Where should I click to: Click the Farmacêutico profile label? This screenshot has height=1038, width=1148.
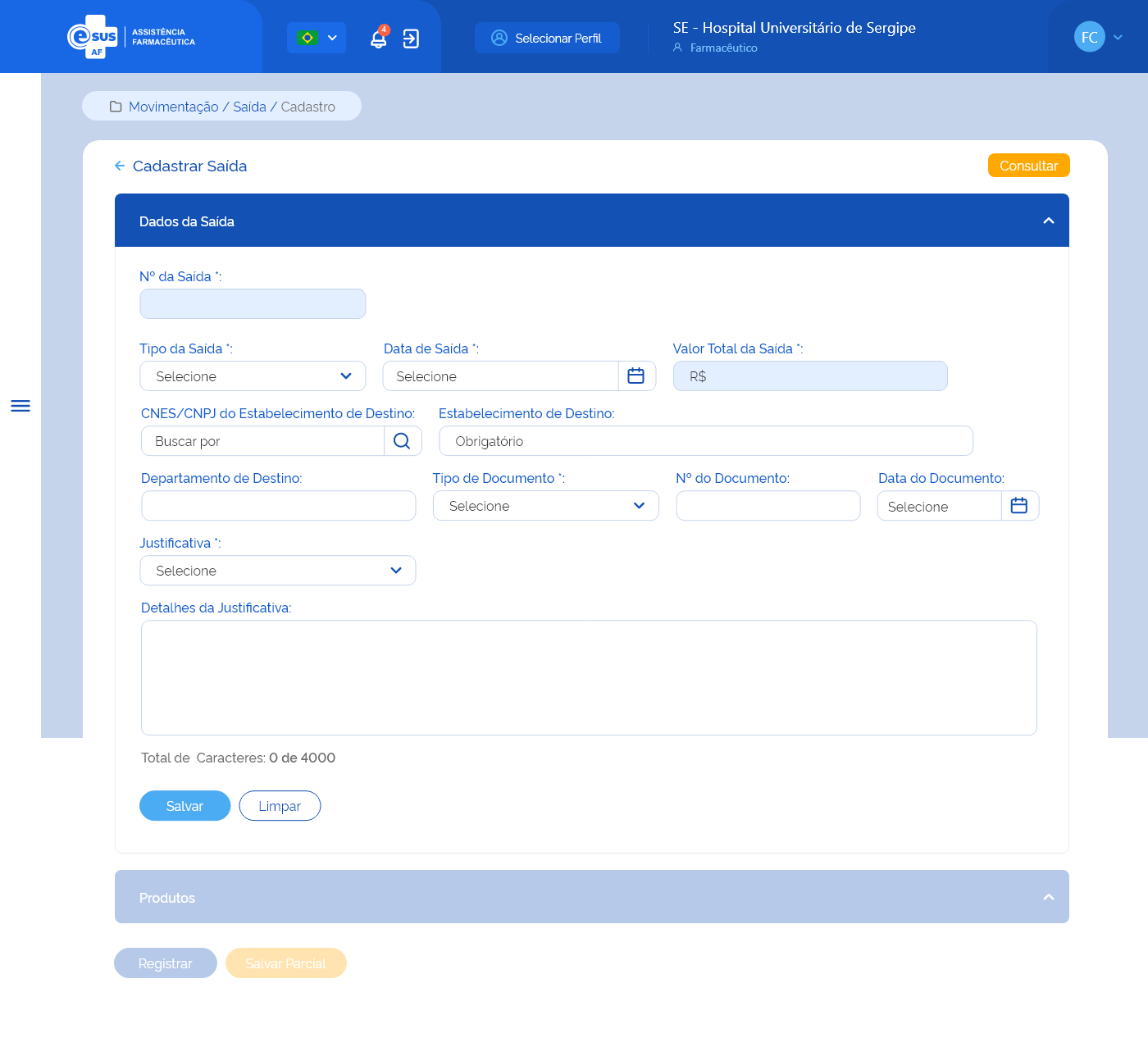pyautogui.click(x=724, y=48)
